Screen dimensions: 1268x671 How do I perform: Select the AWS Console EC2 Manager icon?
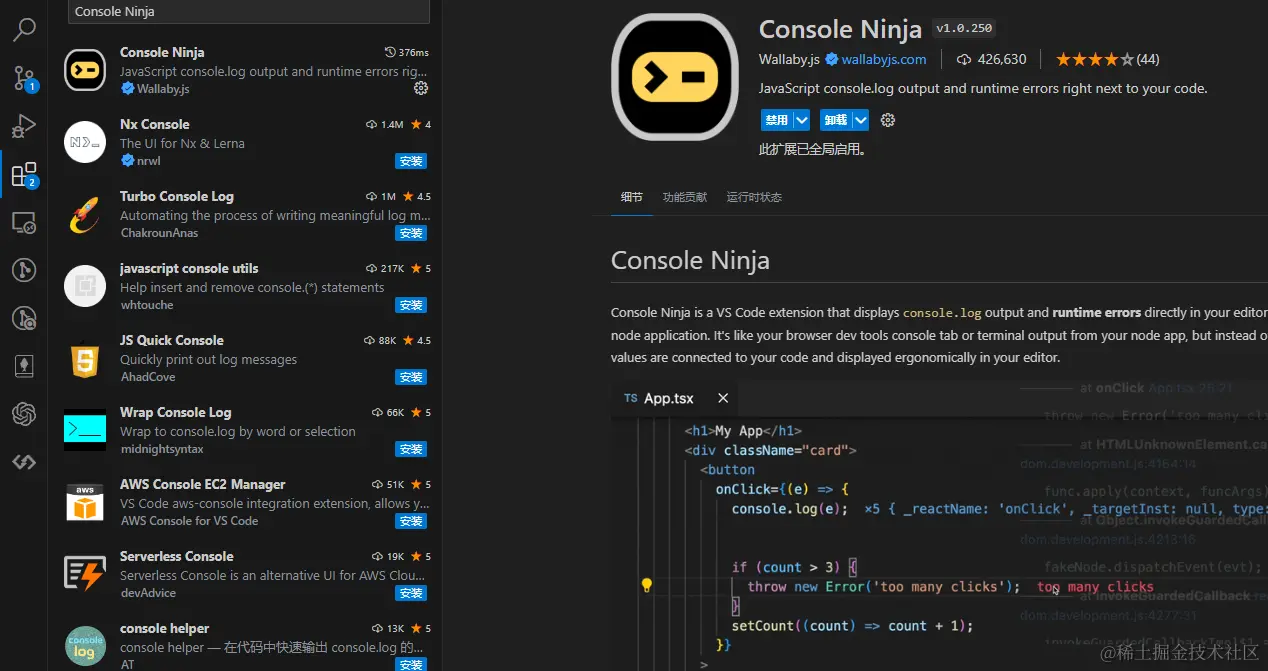pyautogui.click(x=85, y=502)
